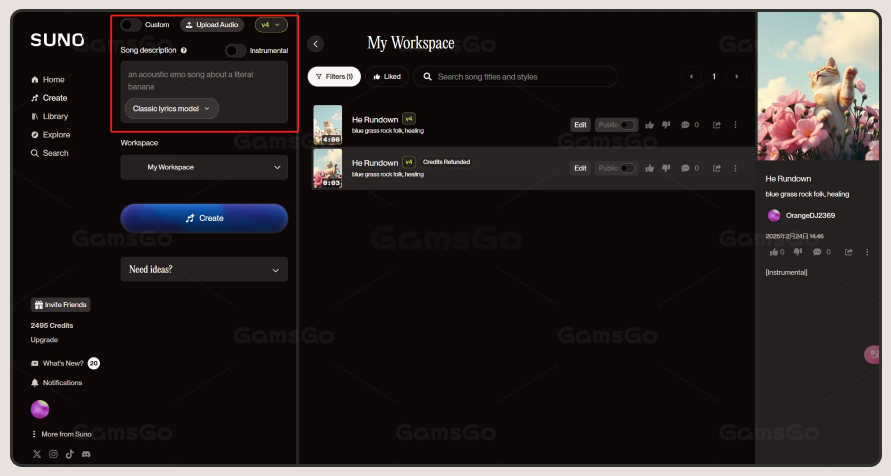This screenshot has height=476, width=891.
Task: Open What's New? updates
Action: pos(65,363)
